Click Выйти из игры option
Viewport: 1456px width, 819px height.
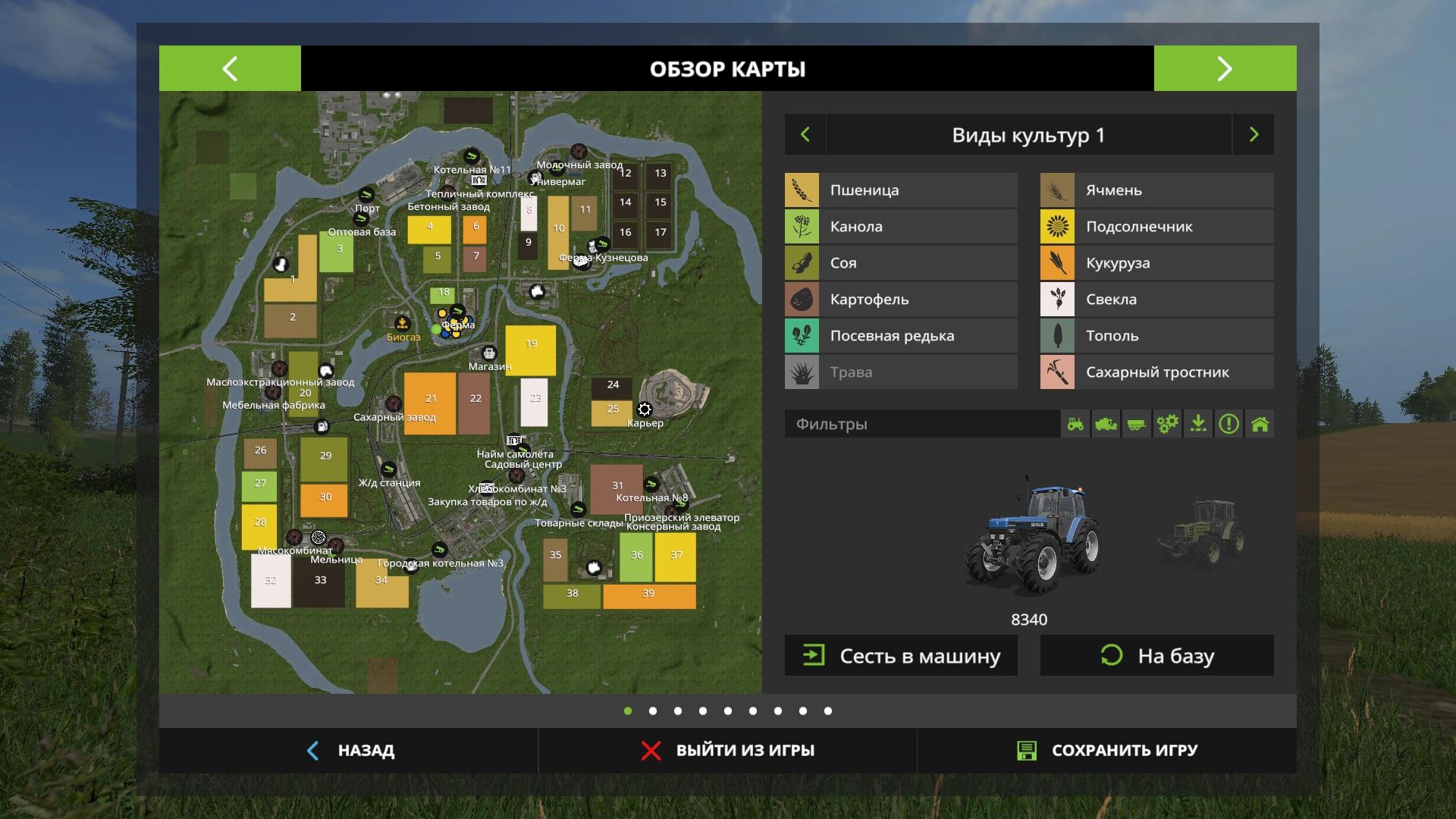coord(728,750)
